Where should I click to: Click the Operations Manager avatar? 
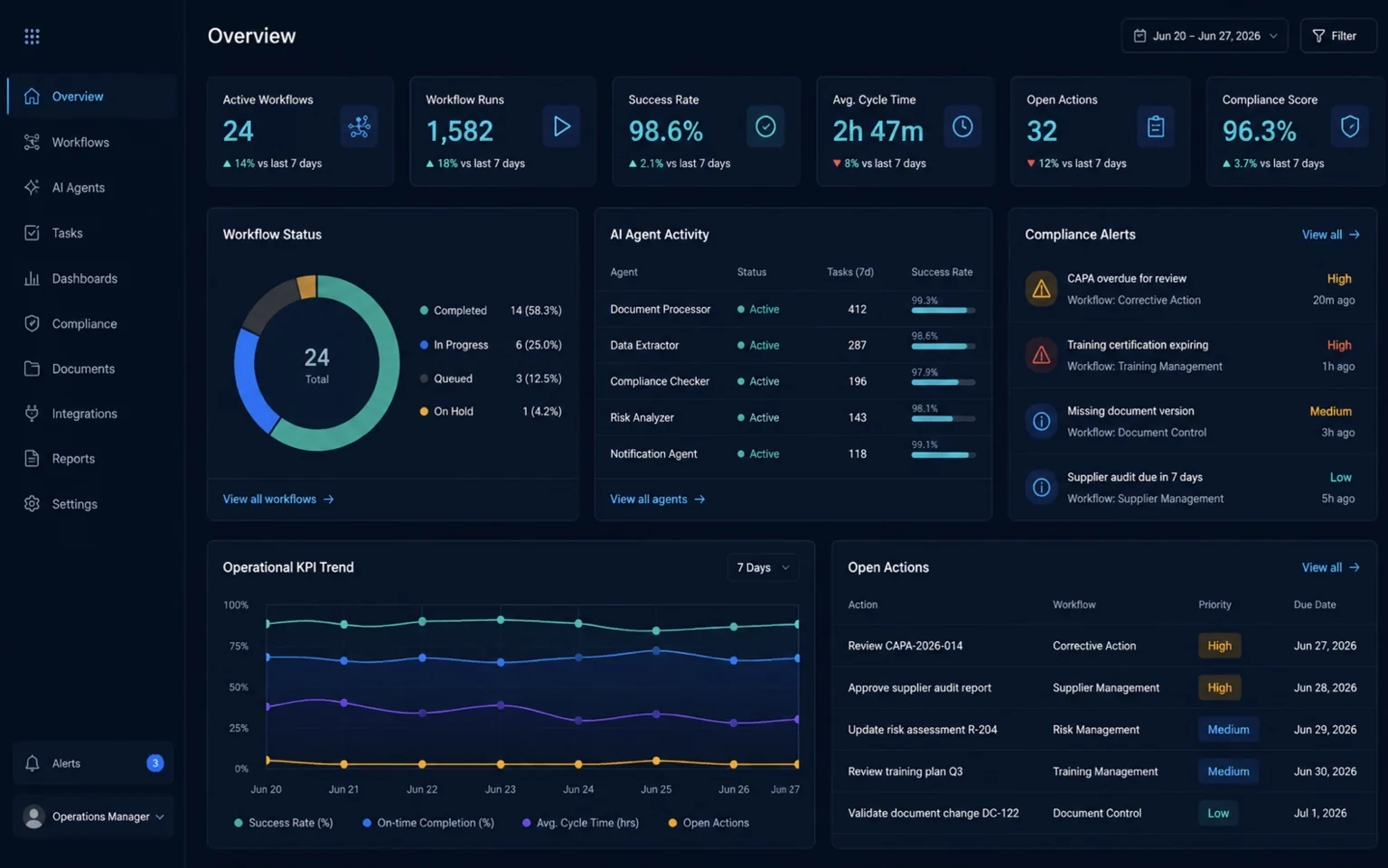pyautogui.click(x=34, y=817)
